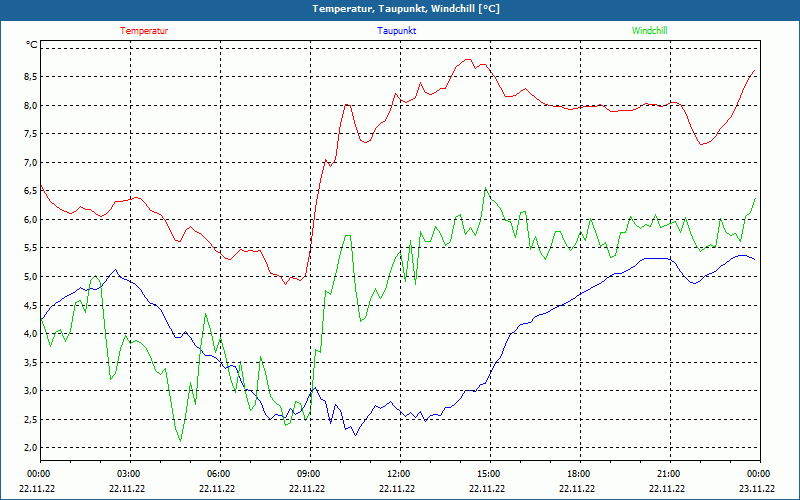Click the 4,5 y-axis value
The image size is (800, 500).
tap(30, 305)
